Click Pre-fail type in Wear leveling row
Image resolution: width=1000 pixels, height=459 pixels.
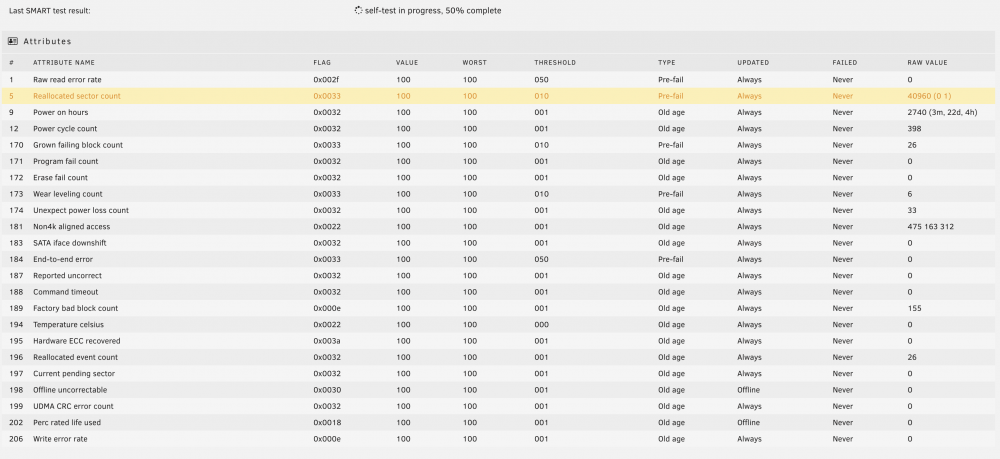[671, 194]
